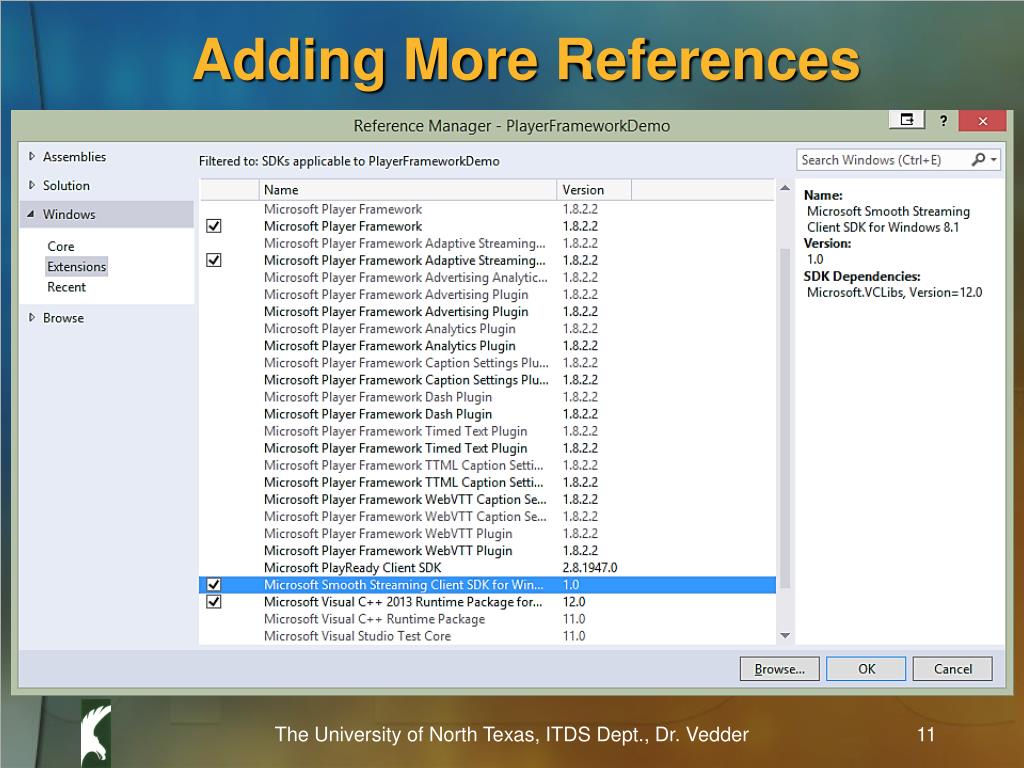This screenshot has height=768, width=1024.
Task: Sort by the Name column header
Action: (x=408, y=189)
